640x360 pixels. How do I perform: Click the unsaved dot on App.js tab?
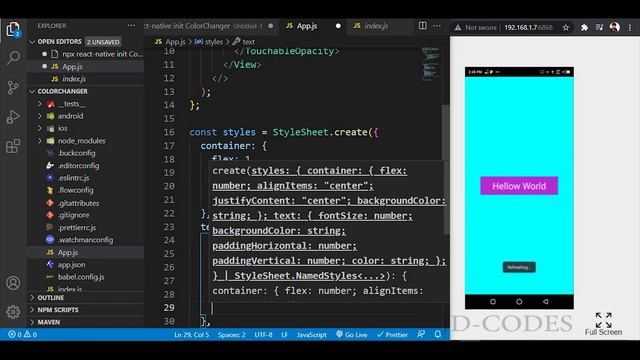[338, 26]
